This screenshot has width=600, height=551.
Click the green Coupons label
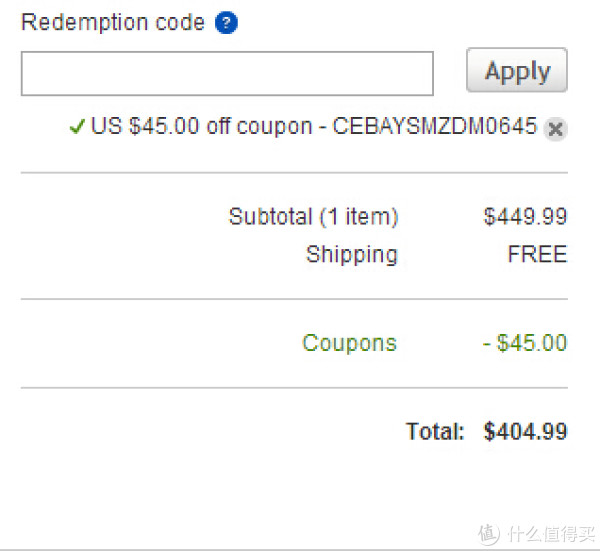[349, 343]
